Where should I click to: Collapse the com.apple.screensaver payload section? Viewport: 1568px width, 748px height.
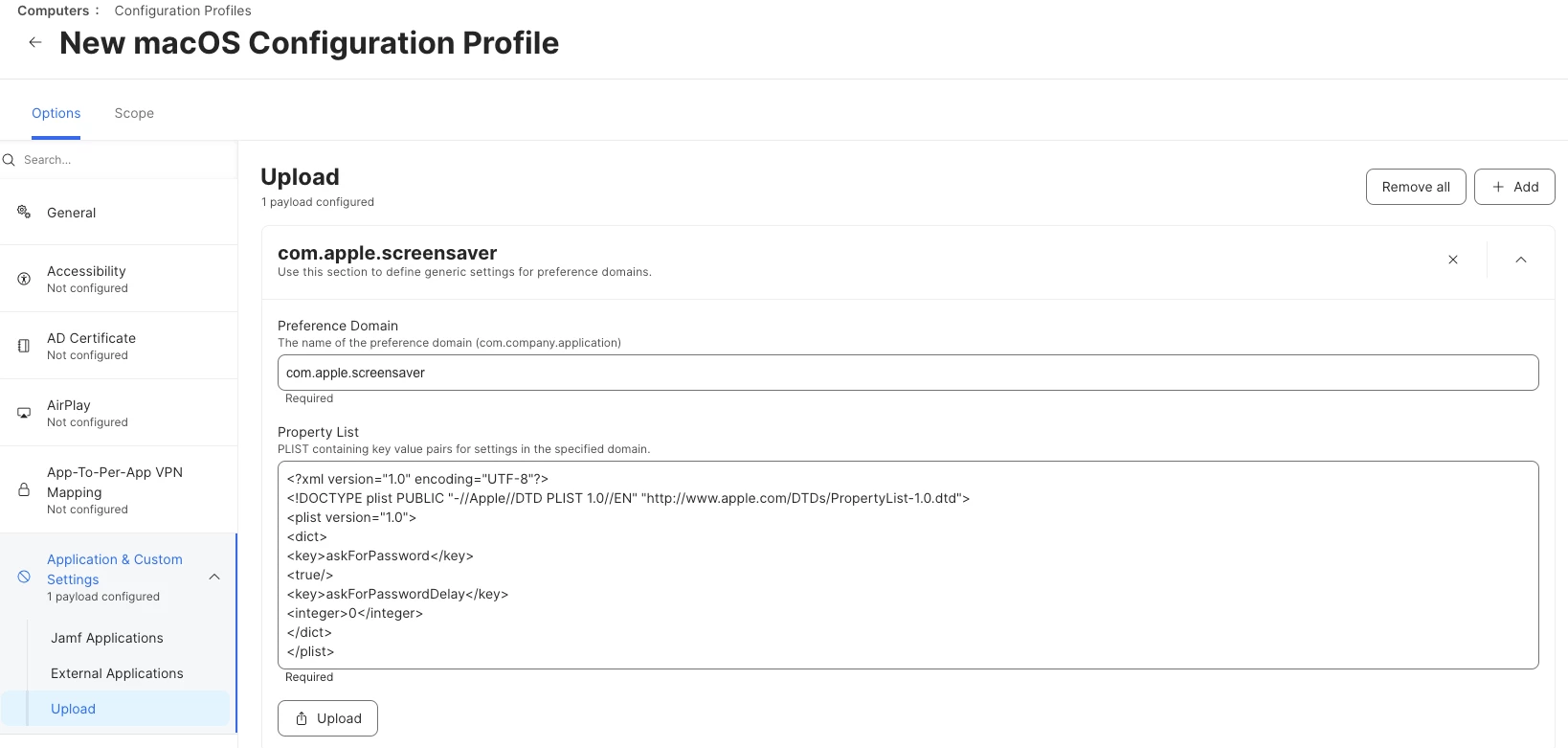pyautogui.click(x=1521, y=260)
